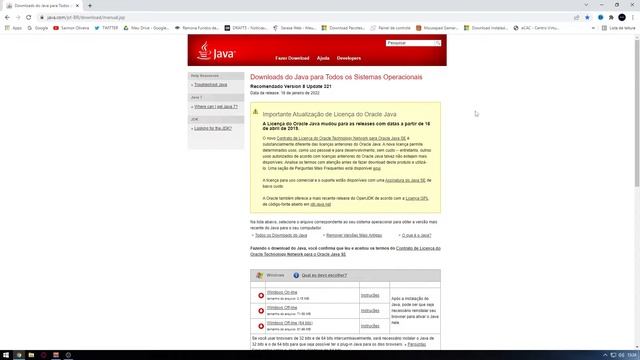Select the Downloads do Java browser tab
The height and width of the screenshot is (360, 640).
pyautogui.click(x=42, y=6)
